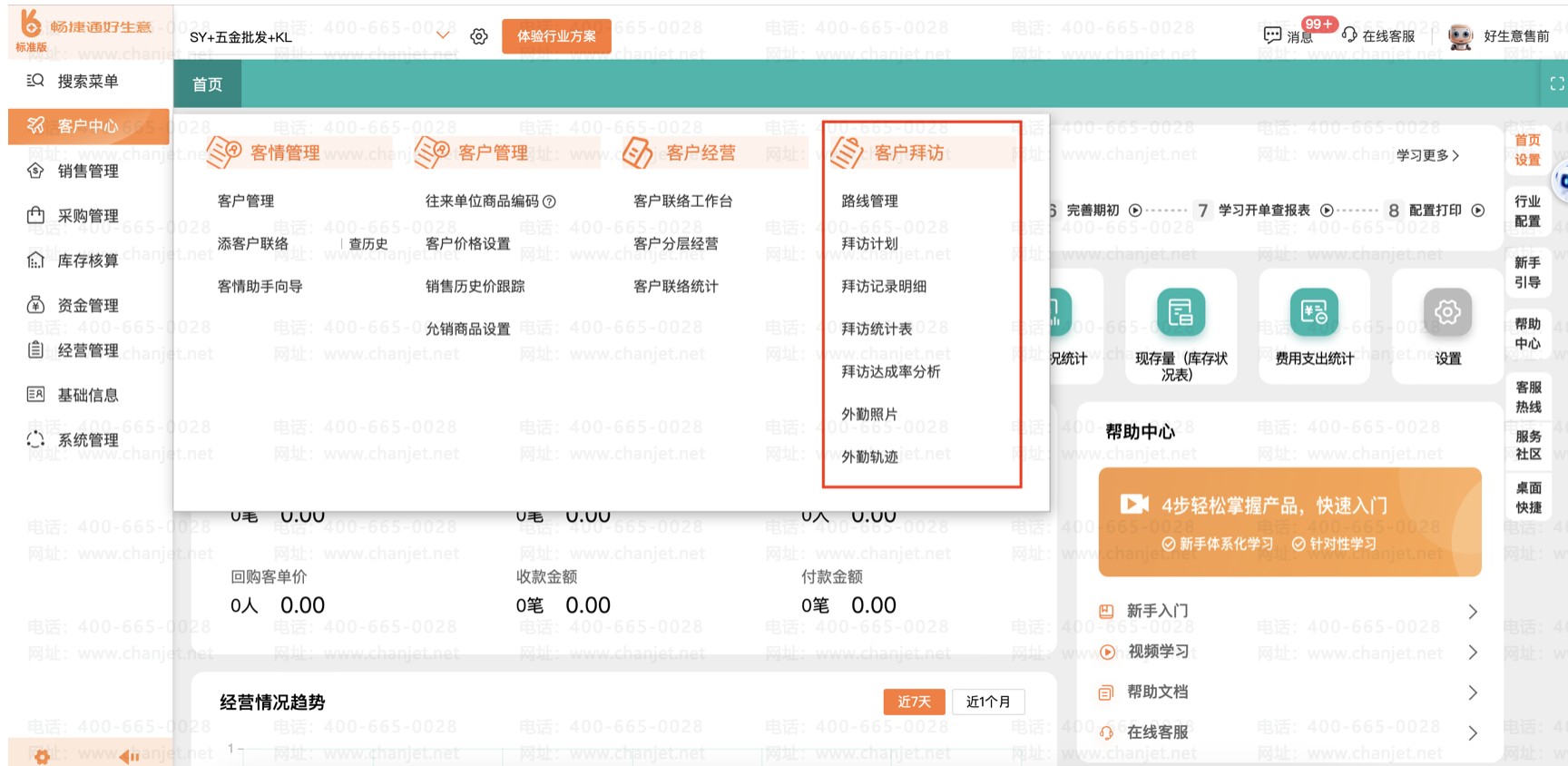Image resolution: width=1568 pixels, height=766 pixels.
Task: Click the 查历史 link
Action: [368, 244]
